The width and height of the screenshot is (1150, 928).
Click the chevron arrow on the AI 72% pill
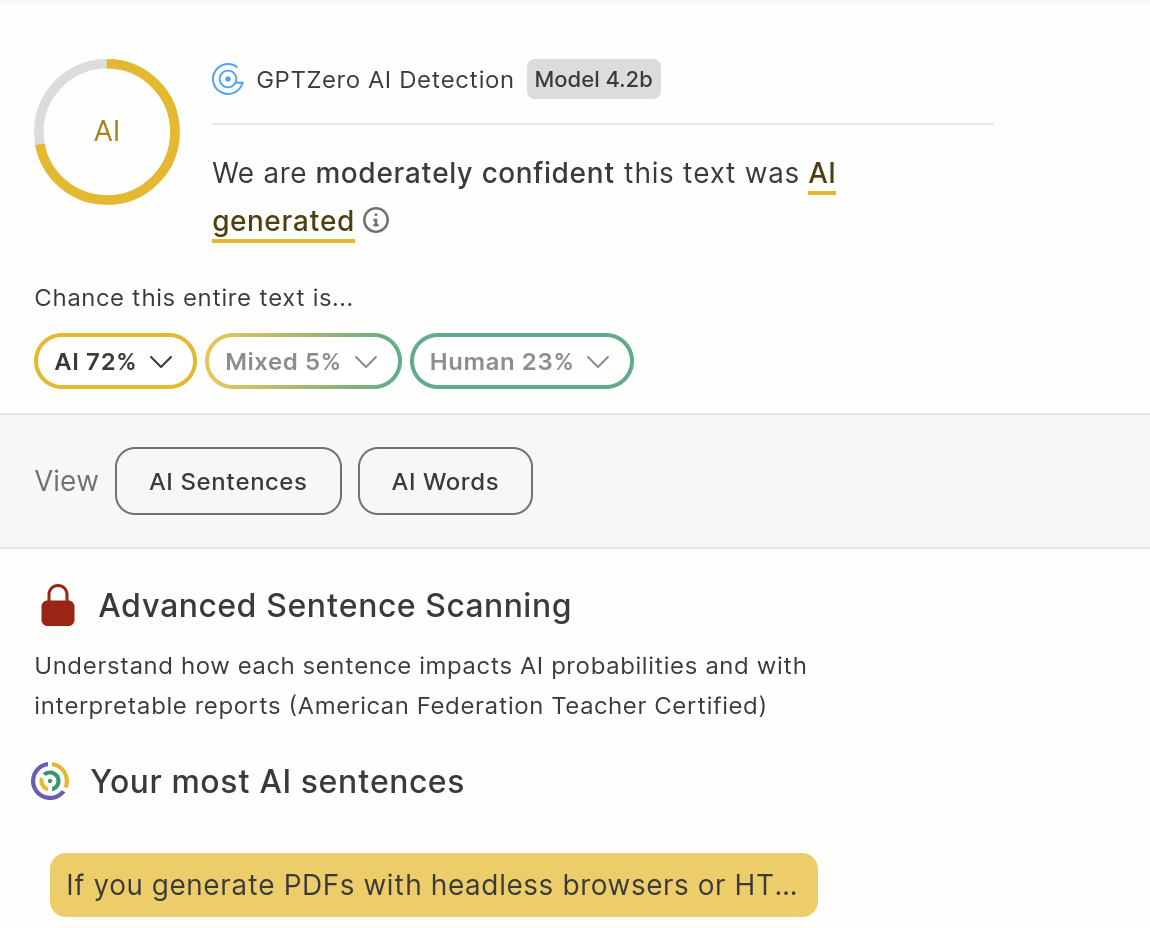(x=161, y=362)
